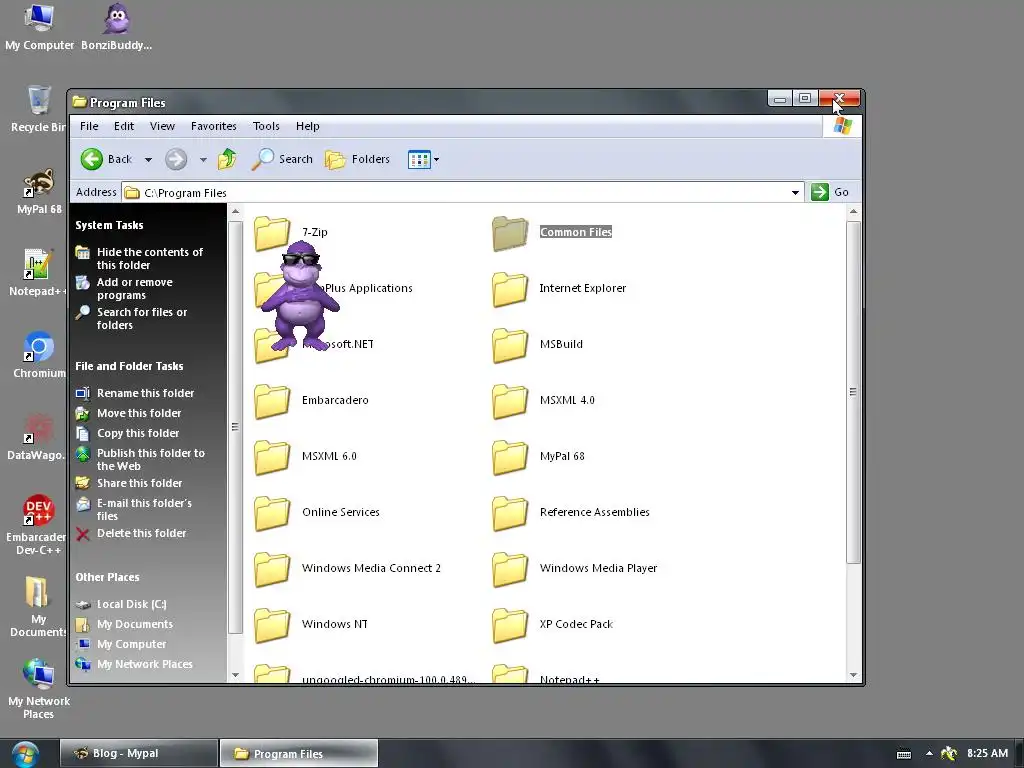Screen dimensions: 1024x768
Task: Select the MSBuild folder icon
Action: pos(510,345)
